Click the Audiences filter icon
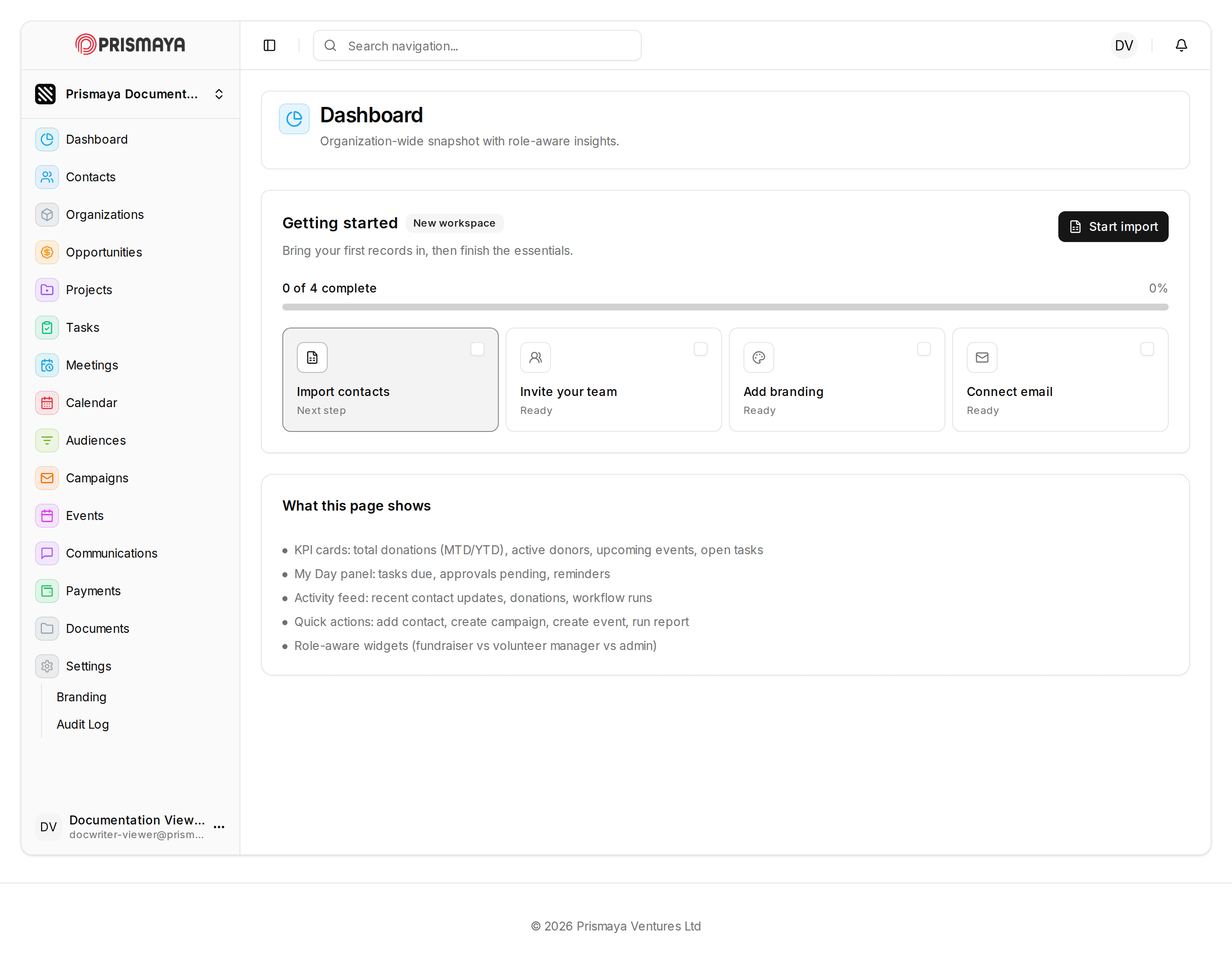 (47, 440)
